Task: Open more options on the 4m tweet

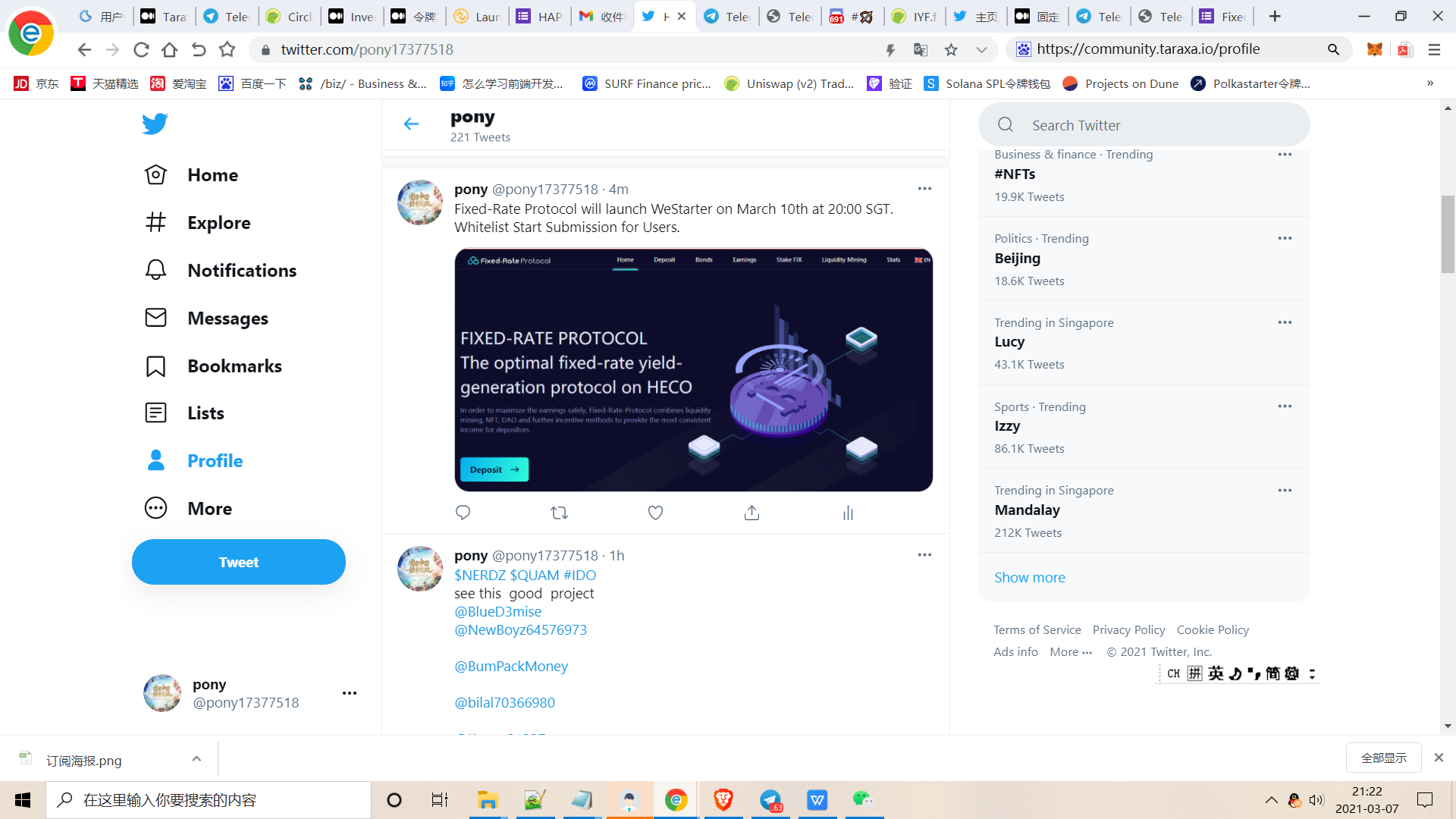Action: click(924, 188)
